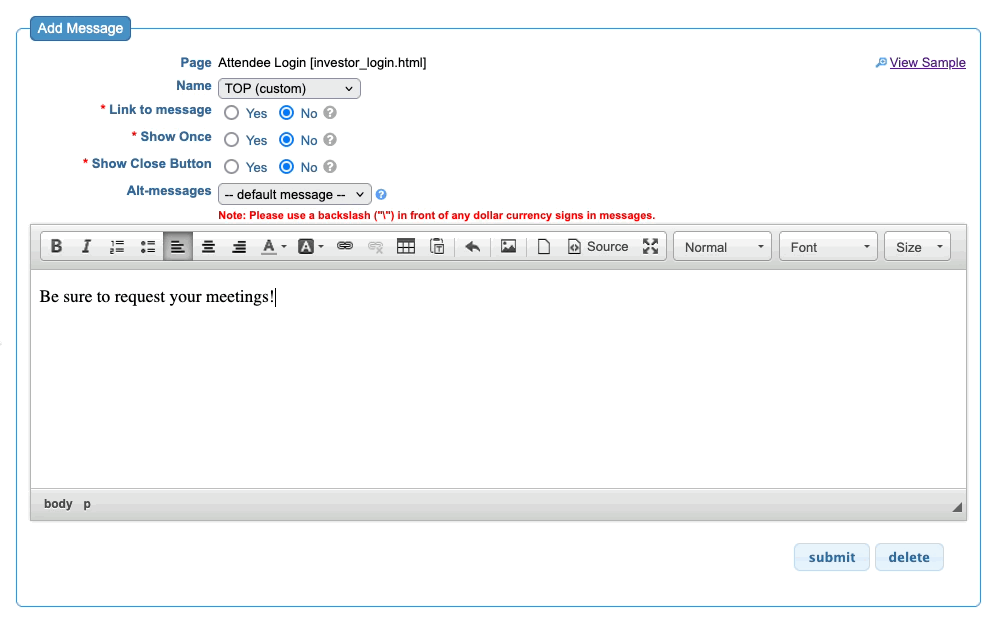
Task: Select the p element in path bar
Action: [x=87, y=504]
